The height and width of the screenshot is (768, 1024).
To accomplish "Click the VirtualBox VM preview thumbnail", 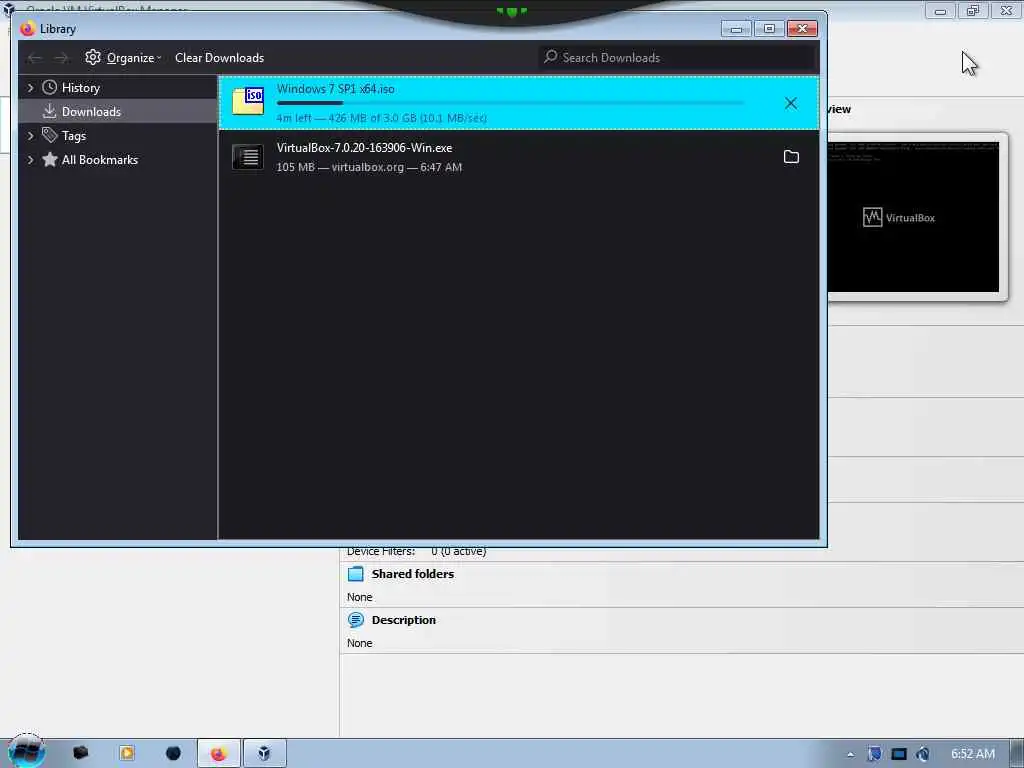I will point(913,217).
